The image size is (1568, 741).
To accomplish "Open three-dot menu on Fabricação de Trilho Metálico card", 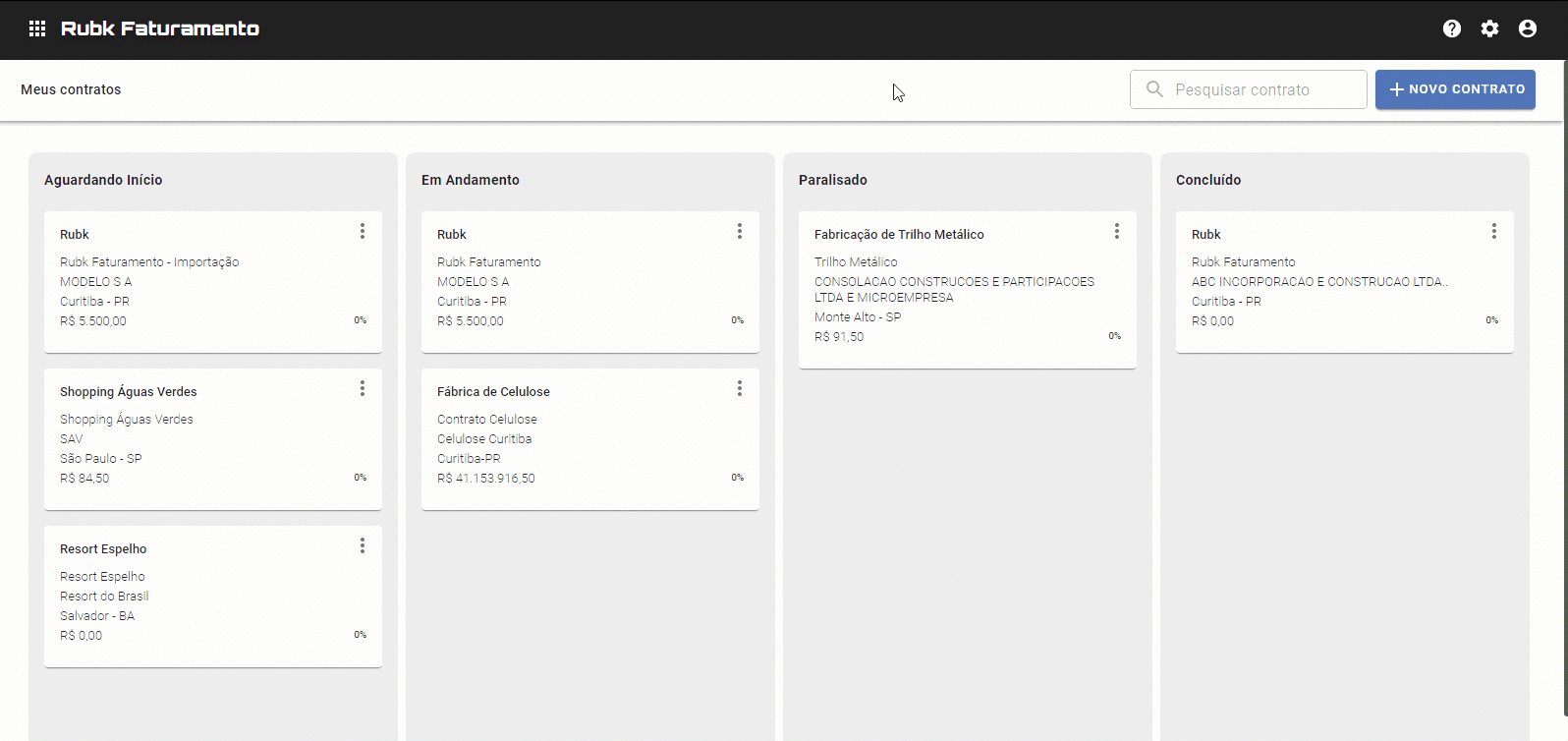I will (1117, 231).
